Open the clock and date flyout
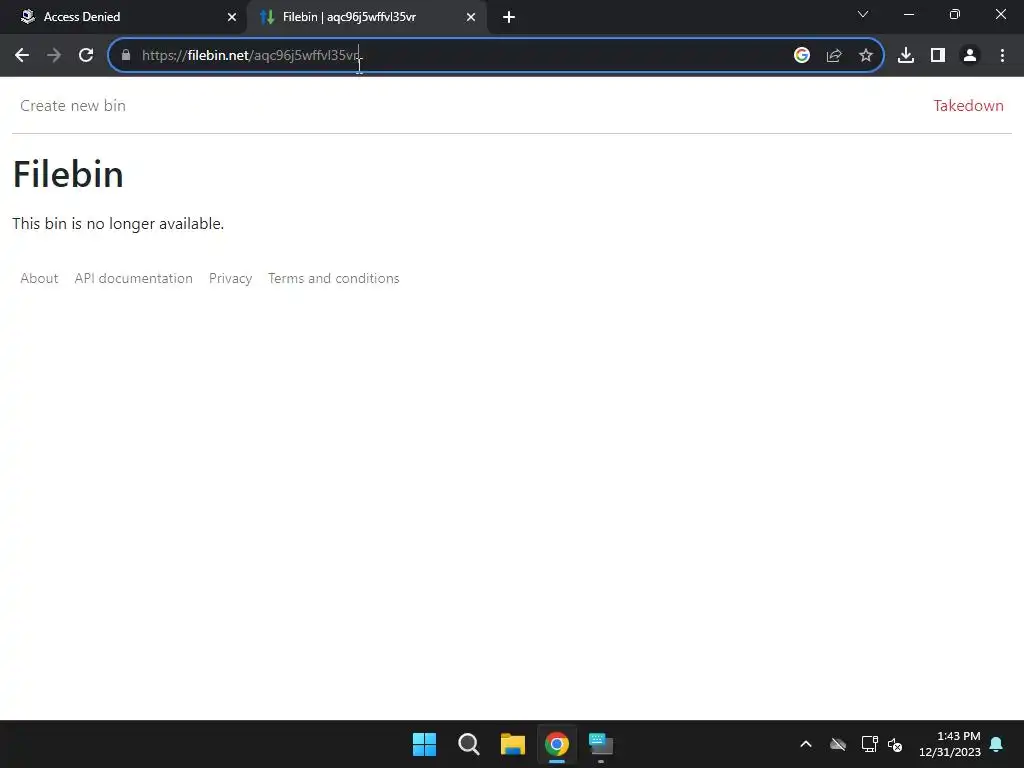Screen dimensions: 1024x768 click(950, 744)
